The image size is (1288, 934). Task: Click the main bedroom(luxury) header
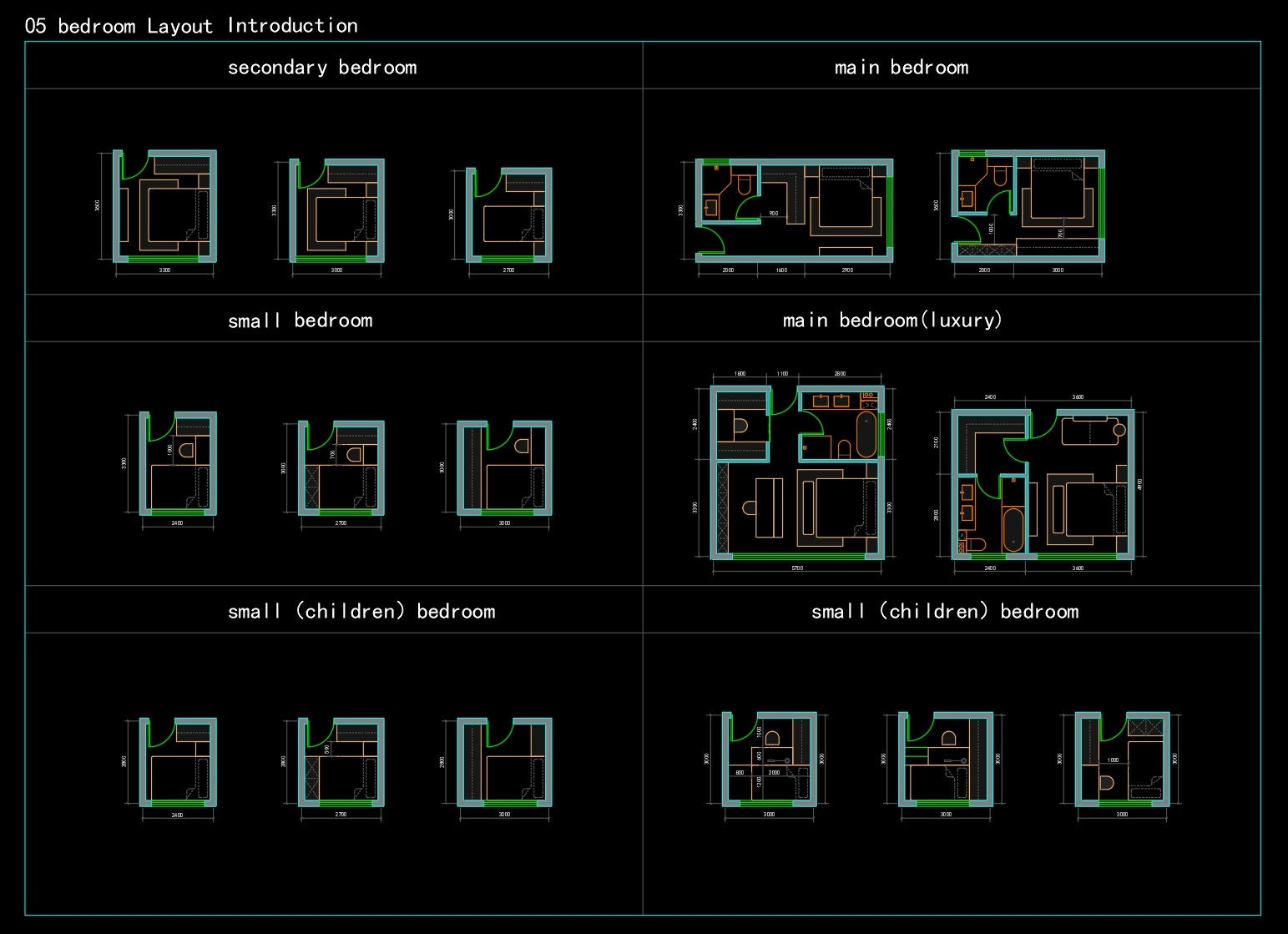pos(891,319)
